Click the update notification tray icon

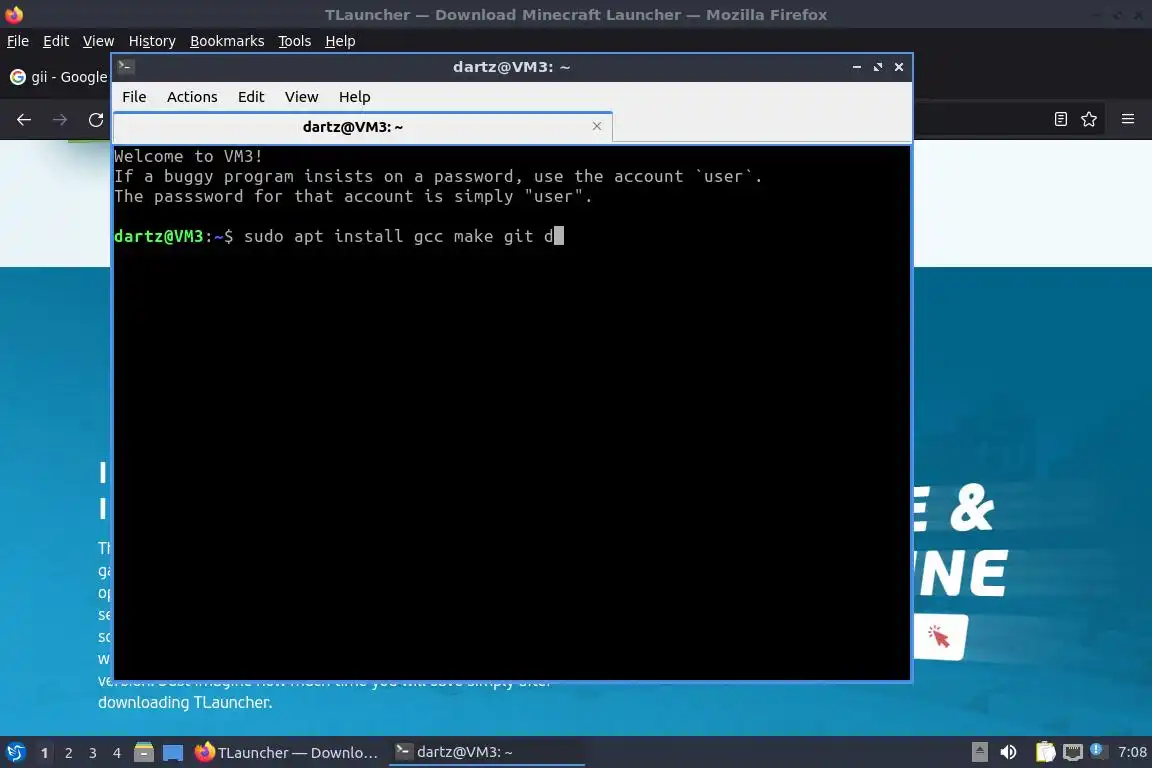click(1096, 750)
